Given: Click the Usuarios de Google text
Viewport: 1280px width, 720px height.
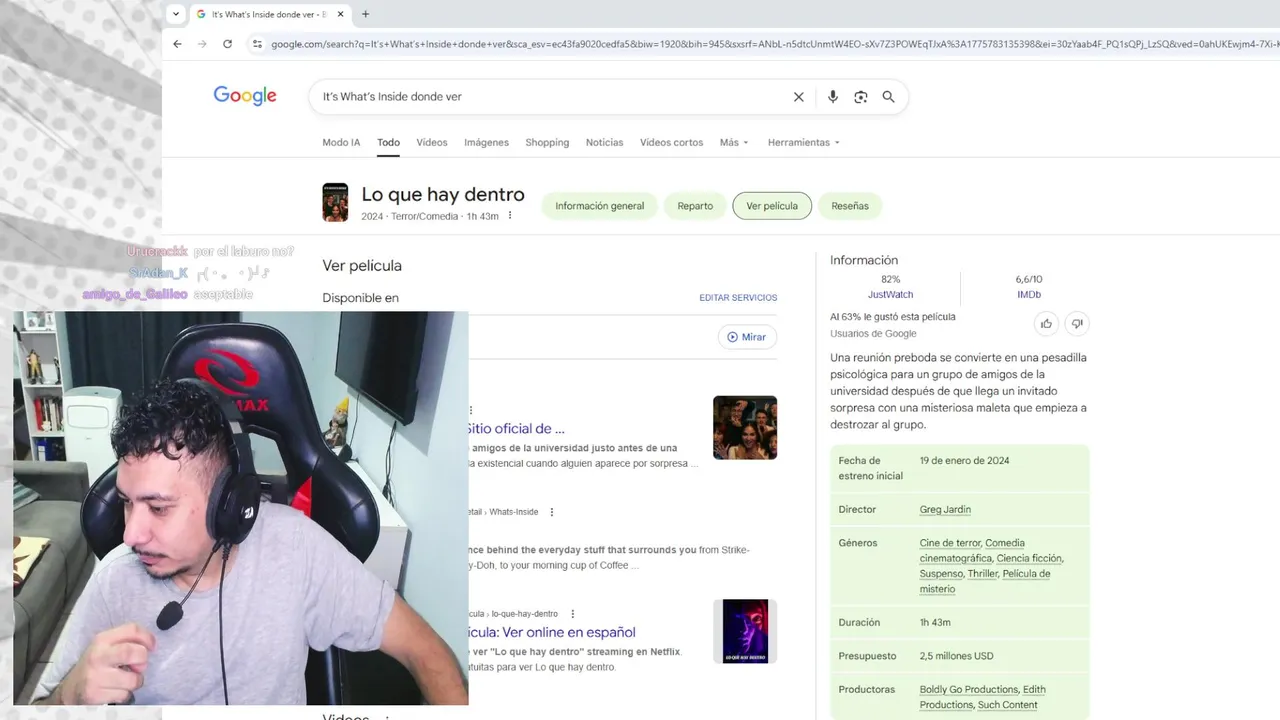Looking at the screenshot, I should [x=873, y=334].
